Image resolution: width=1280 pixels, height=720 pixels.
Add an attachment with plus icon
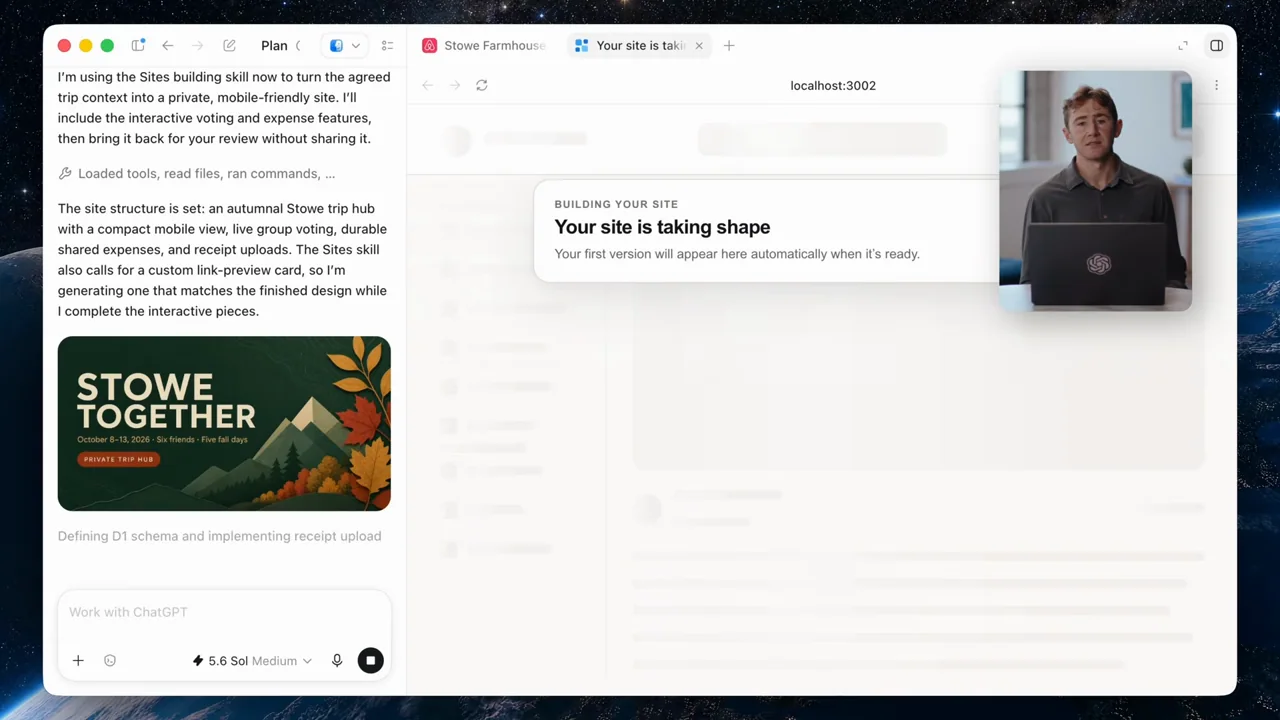pos(78,660)
